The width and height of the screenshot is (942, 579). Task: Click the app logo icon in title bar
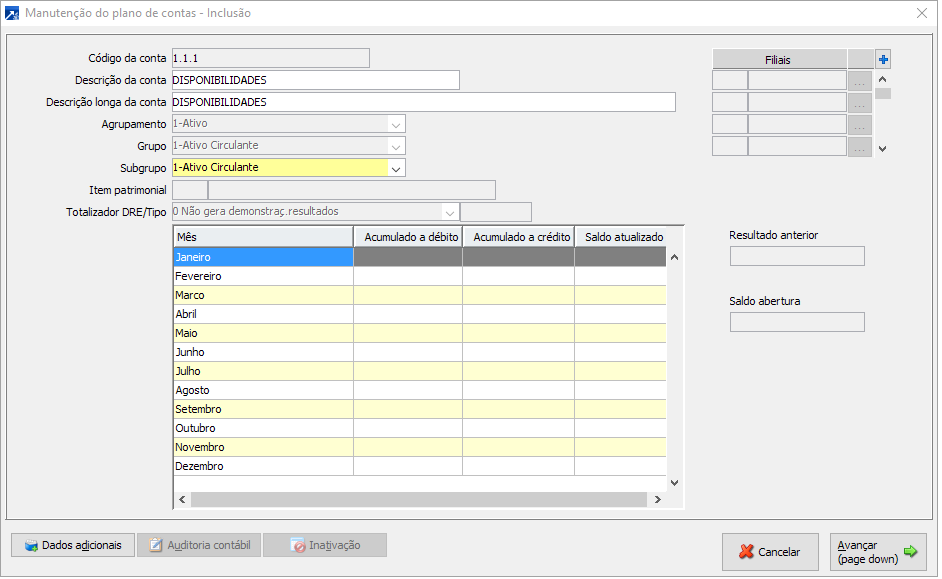click(12, 13)
